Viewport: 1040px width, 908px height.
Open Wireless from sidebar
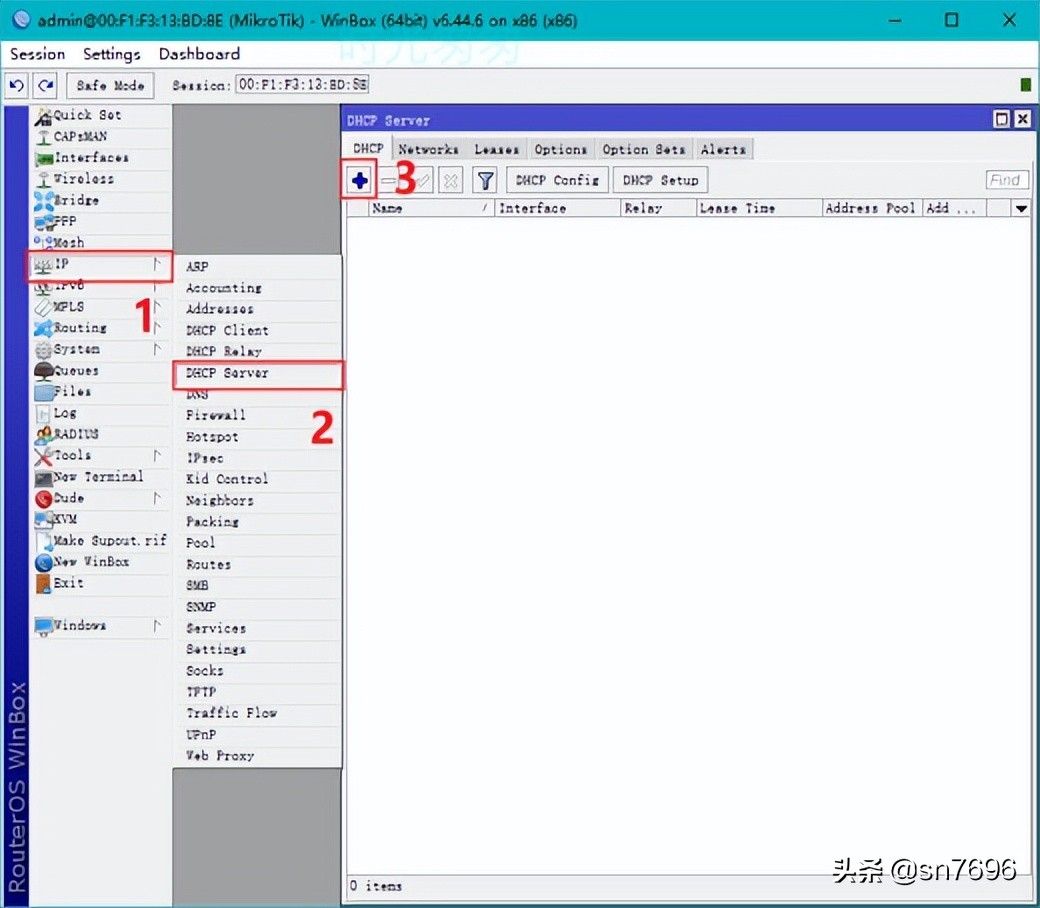[x=100, y=178]
